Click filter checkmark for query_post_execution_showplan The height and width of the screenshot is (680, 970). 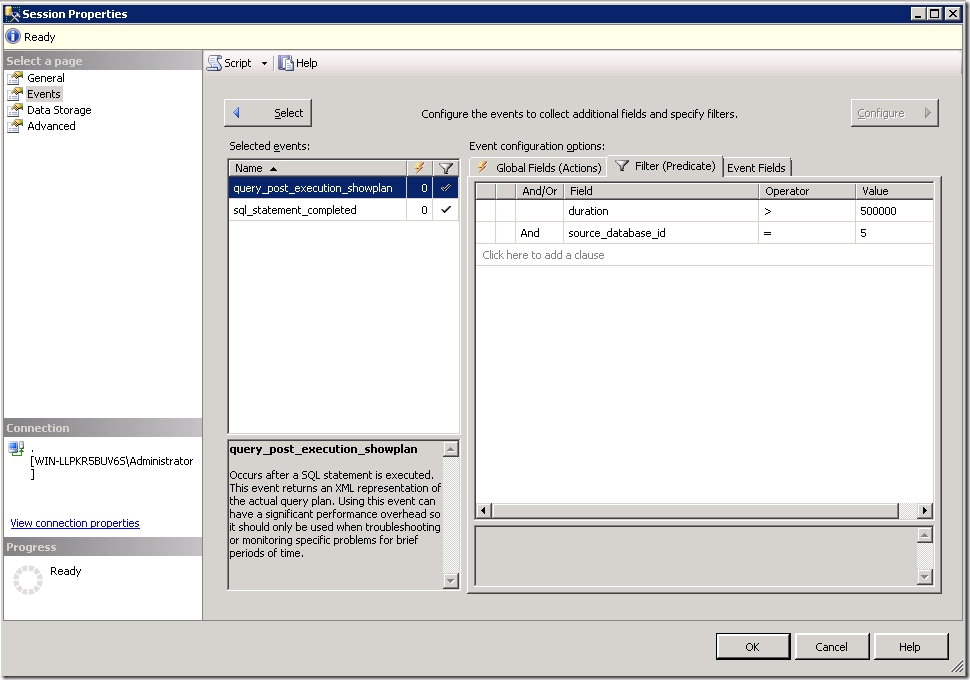point(445,188)
